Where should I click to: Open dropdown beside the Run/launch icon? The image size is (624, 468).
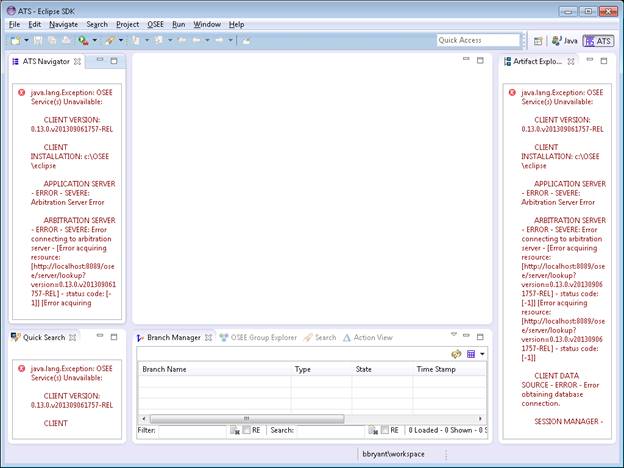point(95,40)
